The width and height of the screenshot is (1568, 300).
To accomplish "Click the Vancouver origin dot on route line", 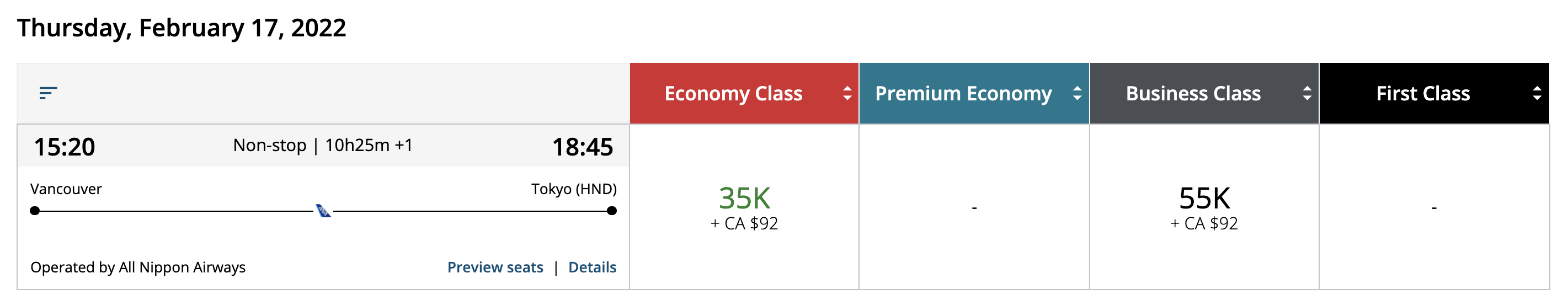I will click(x=35, y=211).
